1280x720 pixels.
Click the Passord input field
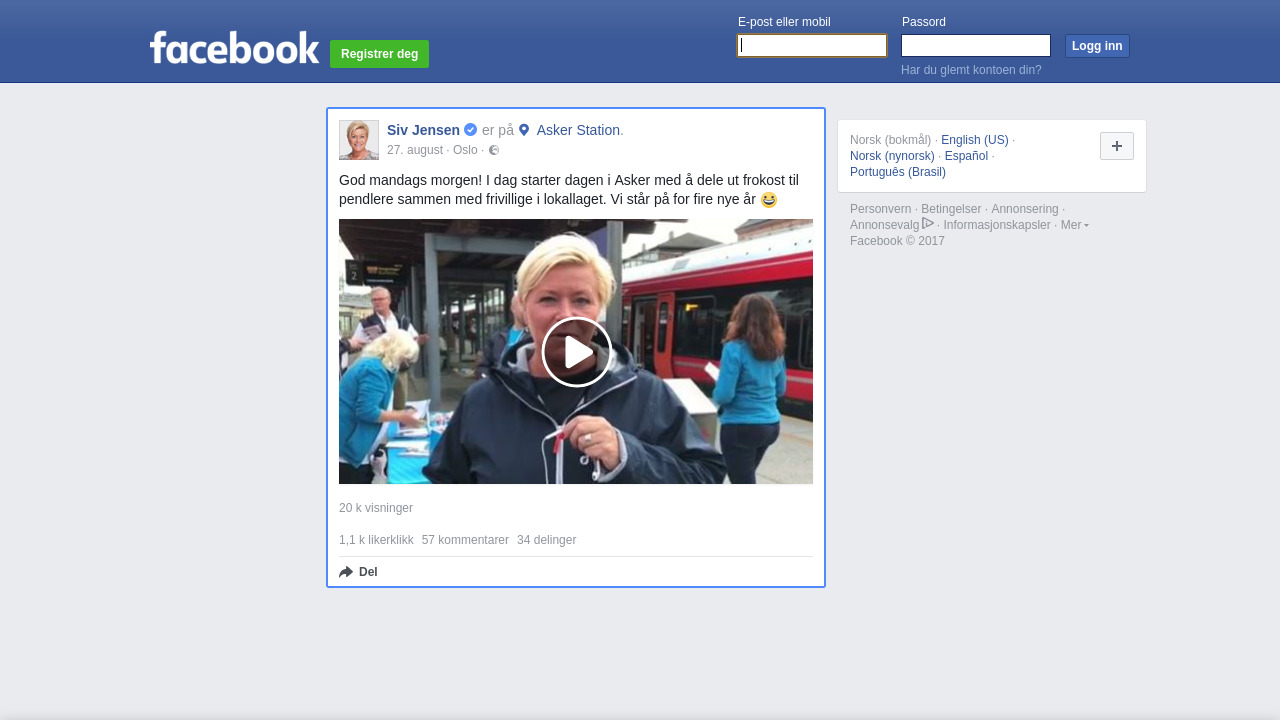pyautogui.click(x=975, y=46)
